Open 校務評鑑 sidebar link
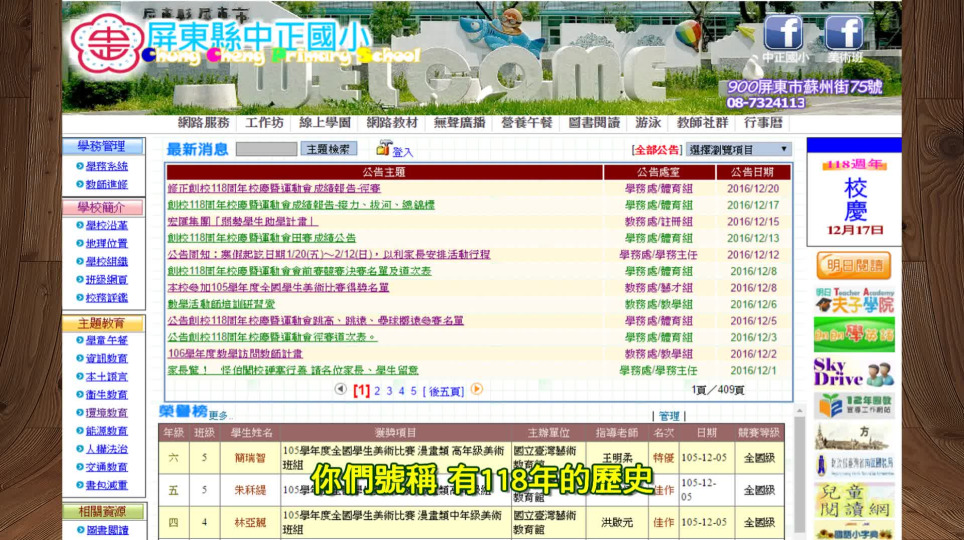This screenshot has width=964, height=540. pos(106,298)
